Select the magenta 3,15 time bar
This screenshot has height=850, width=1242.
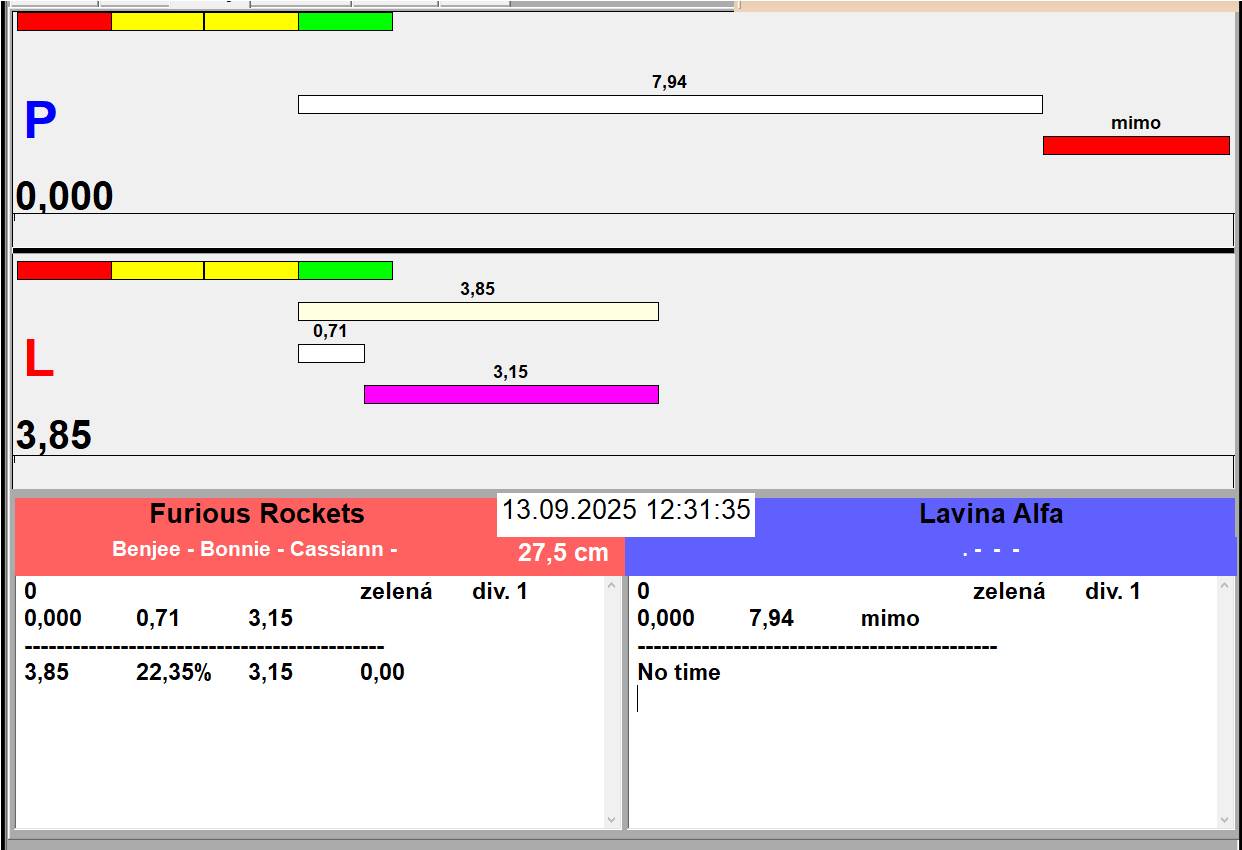511,395
